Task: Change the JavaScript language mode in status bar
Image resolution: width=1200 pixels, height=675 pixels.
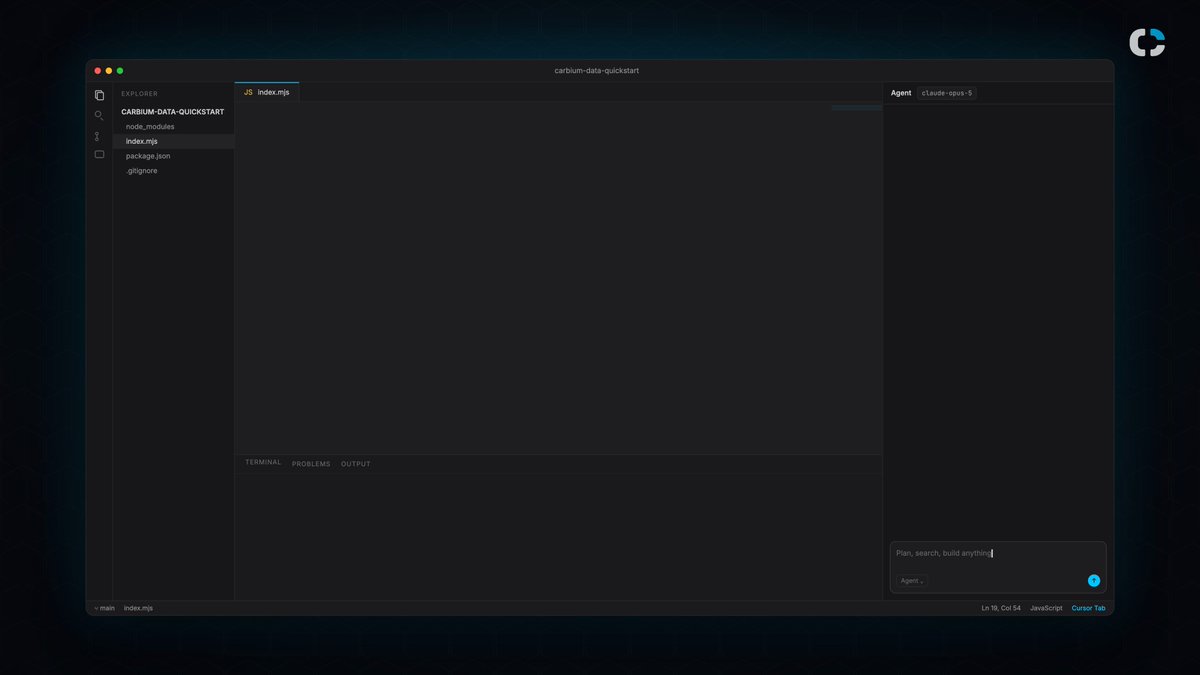Action: (1046, 608)
